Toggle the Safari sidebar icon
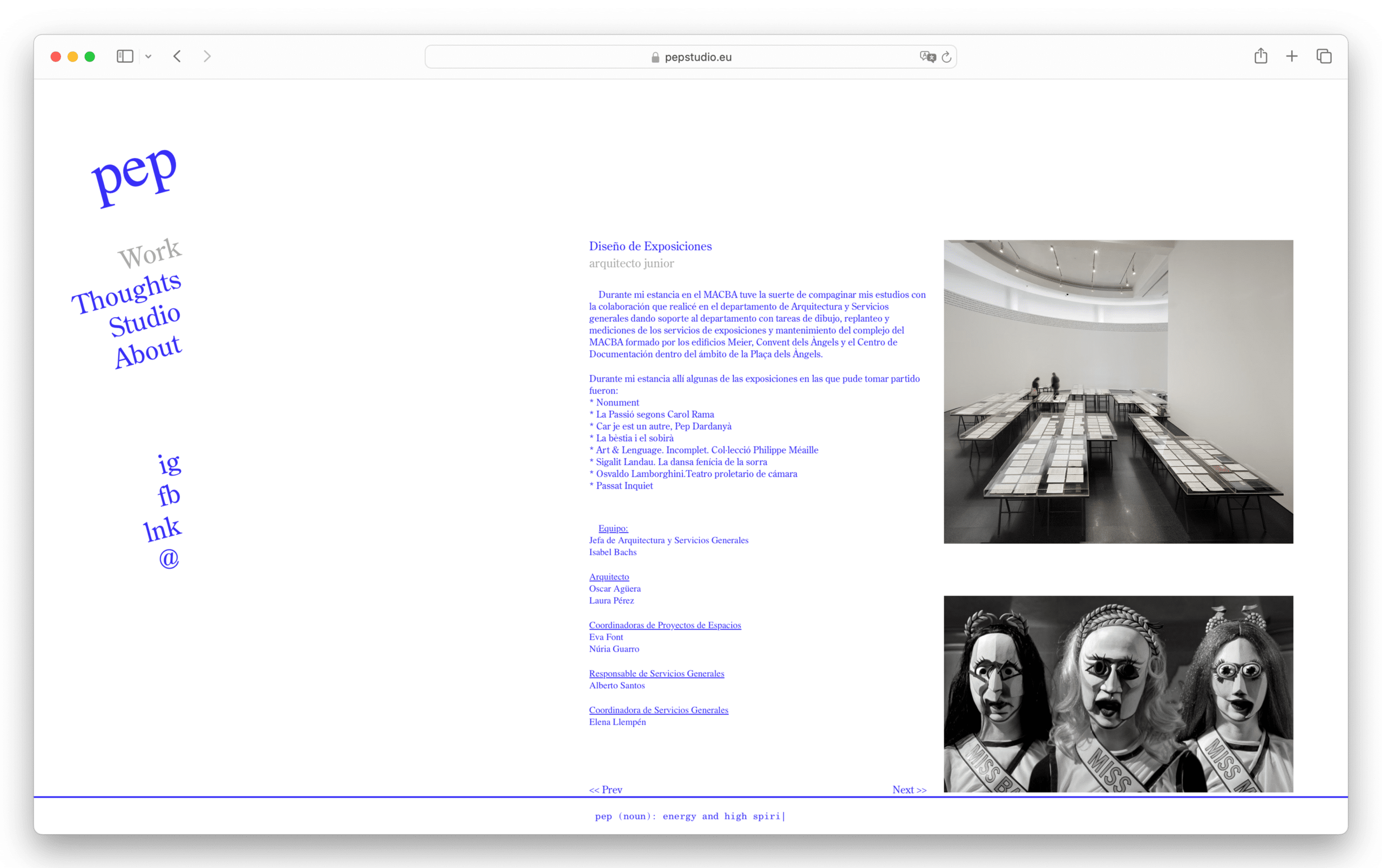Screen dimensions: 1382x868 coord(125,56)
